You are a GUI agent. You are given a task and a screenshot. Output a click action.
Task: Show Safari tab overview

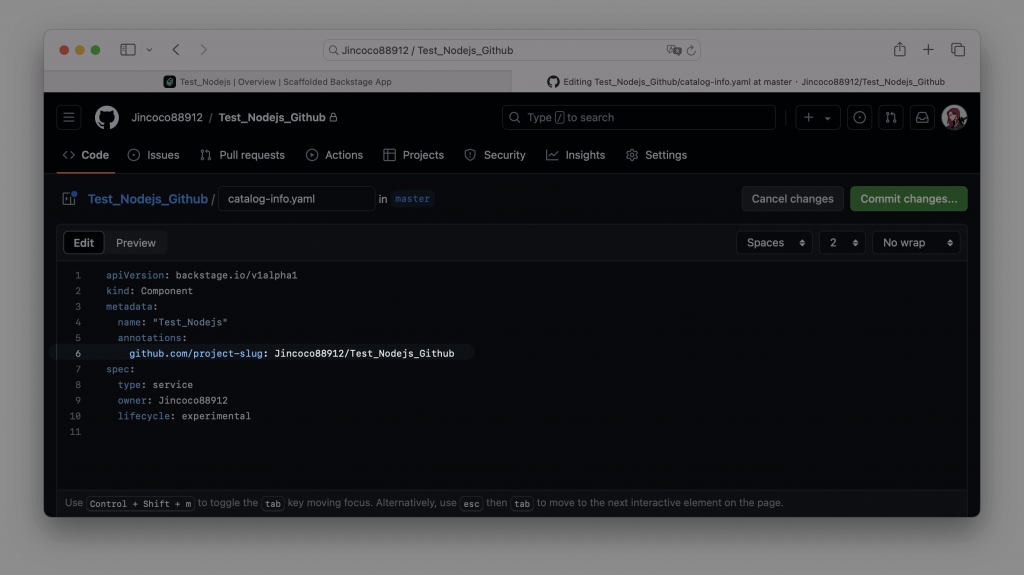958,50
